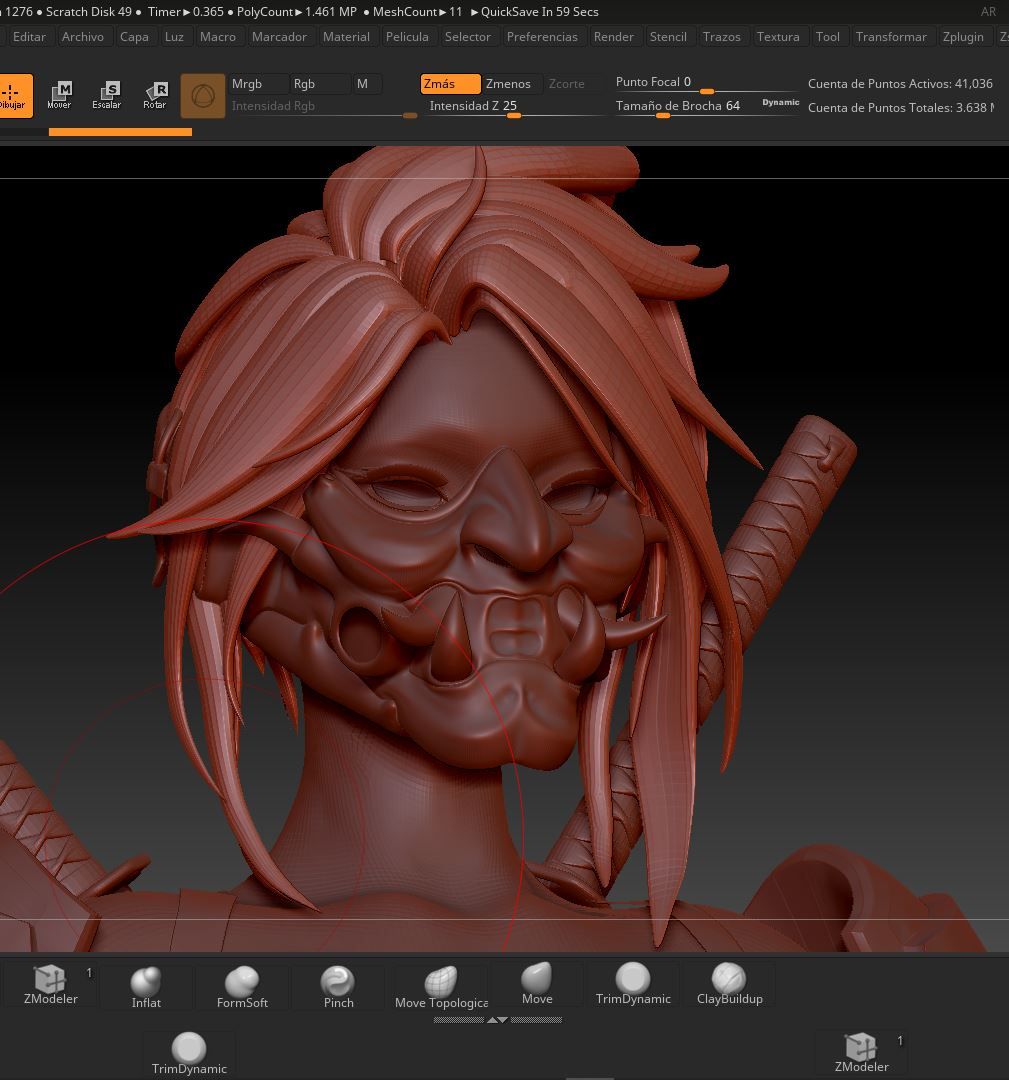Open the Pelicula menu
The image size is (1009, 1080).
click(x=407, y=37)
